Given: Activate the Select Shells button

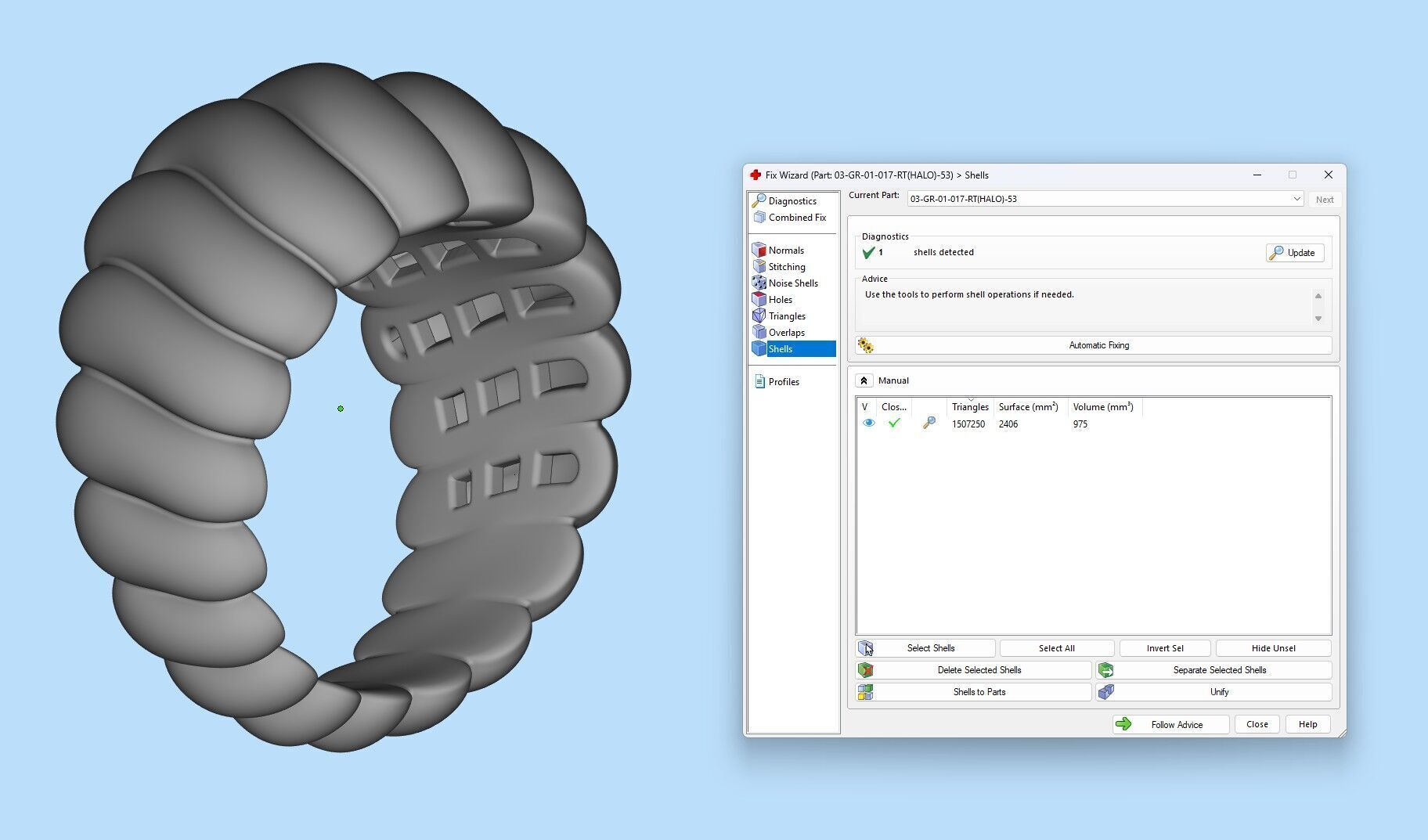Looking at the screenshot, I should tap(925, 648).
